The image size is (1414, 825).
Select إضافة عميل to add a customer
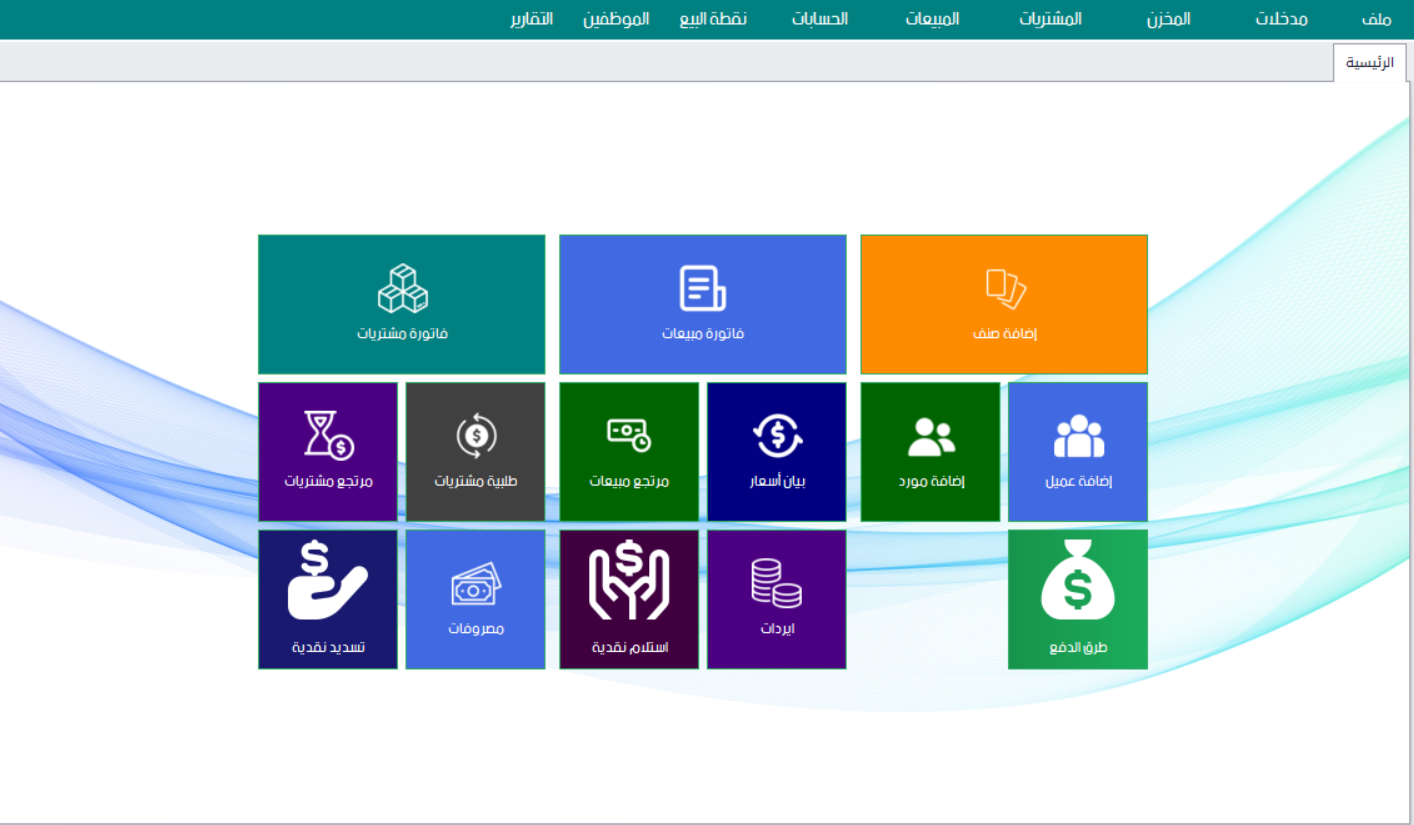click(1077, 451)
